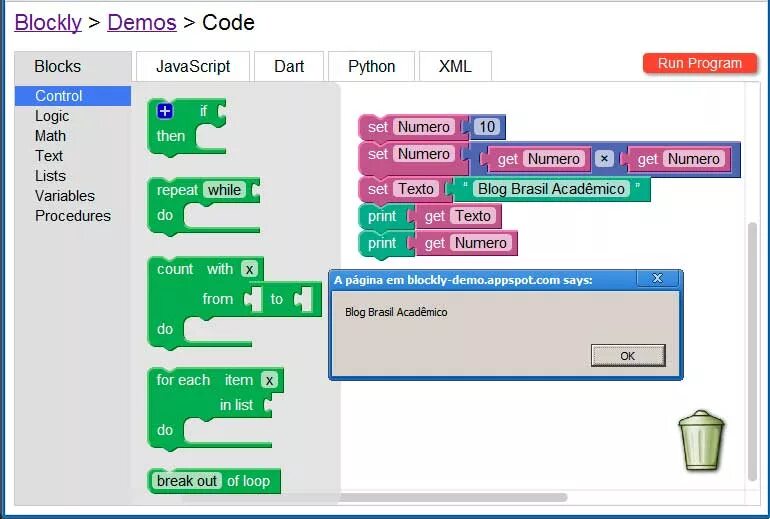The height and width of the screenshot is (519, 770).
Task: Open the right get Numero variable dropdown
Action: pos(693,159)
